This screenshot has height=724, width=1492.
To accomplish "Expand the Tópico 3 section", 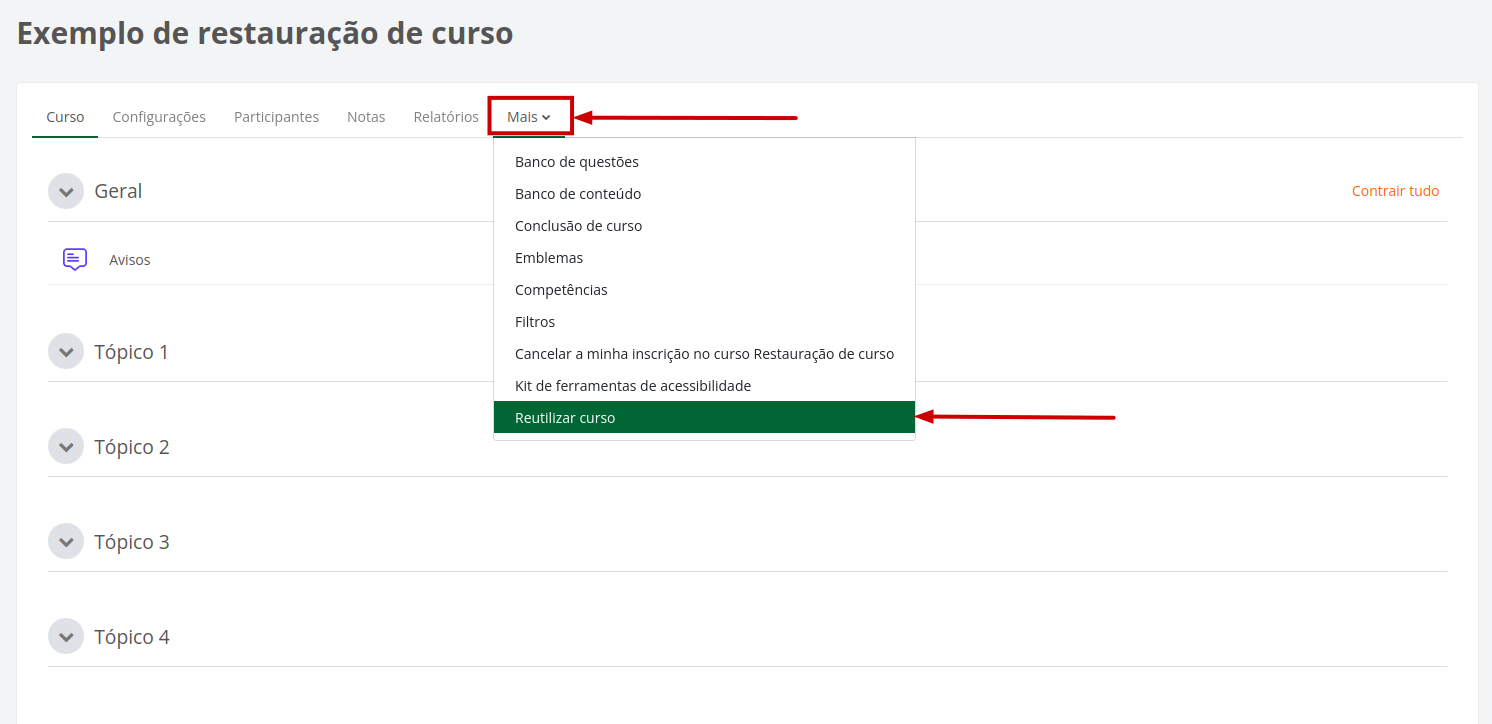I will (65, 541).
